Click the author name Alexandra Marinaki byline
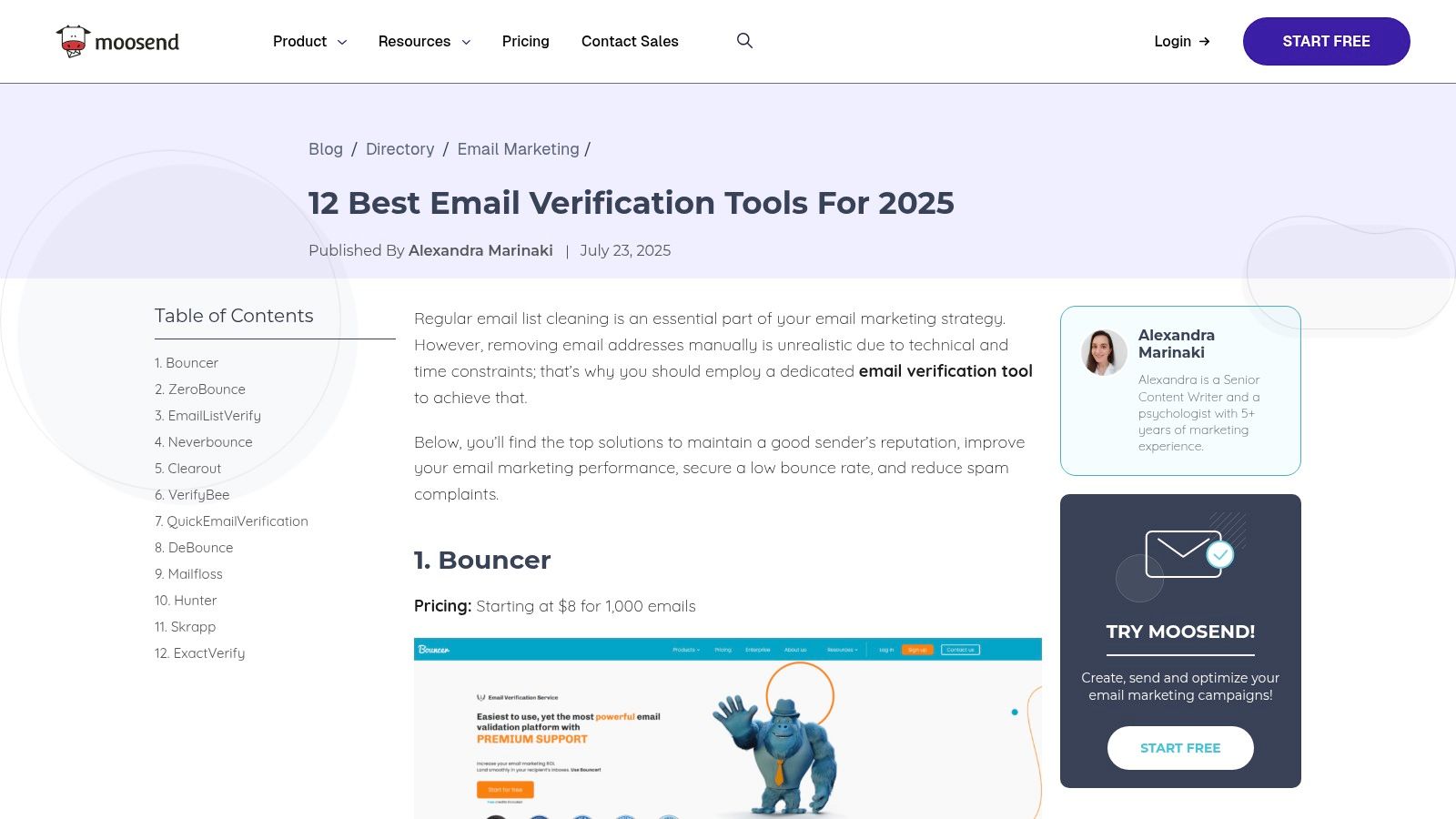1456x819 pixels. tap(480, 250)
